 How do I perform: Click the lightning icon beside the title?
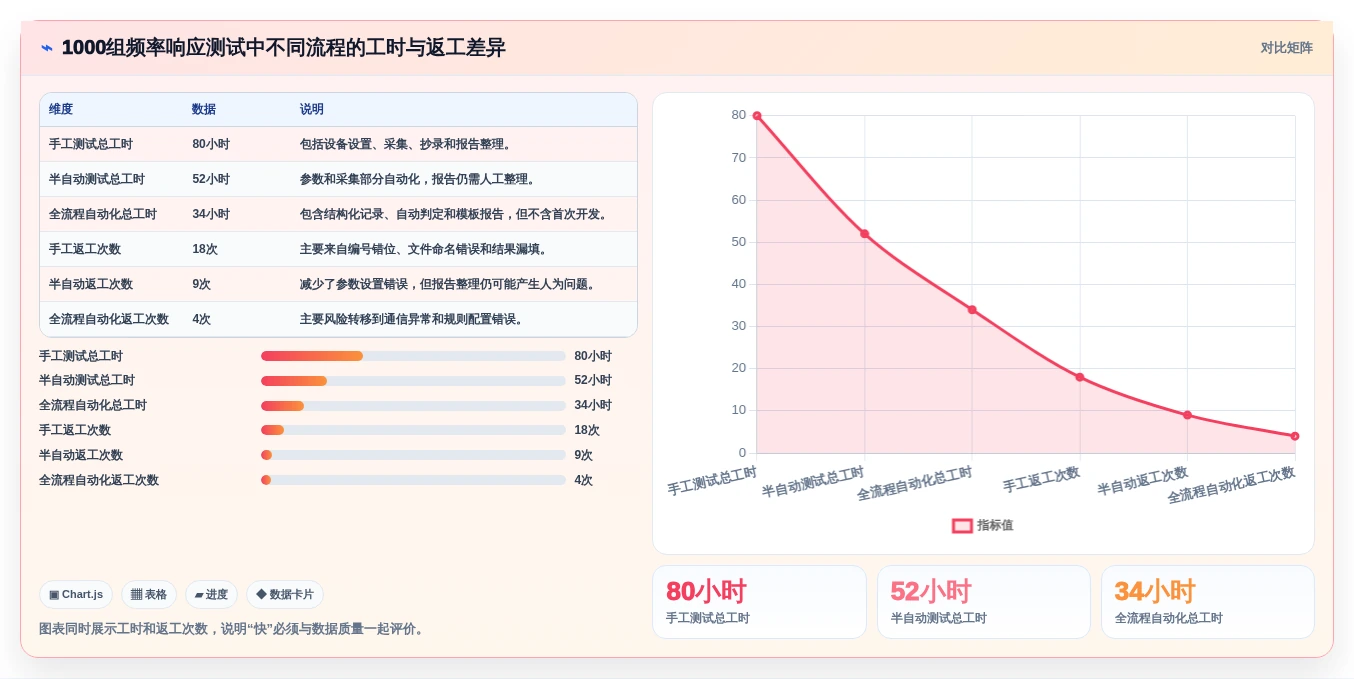pos(47,48)
